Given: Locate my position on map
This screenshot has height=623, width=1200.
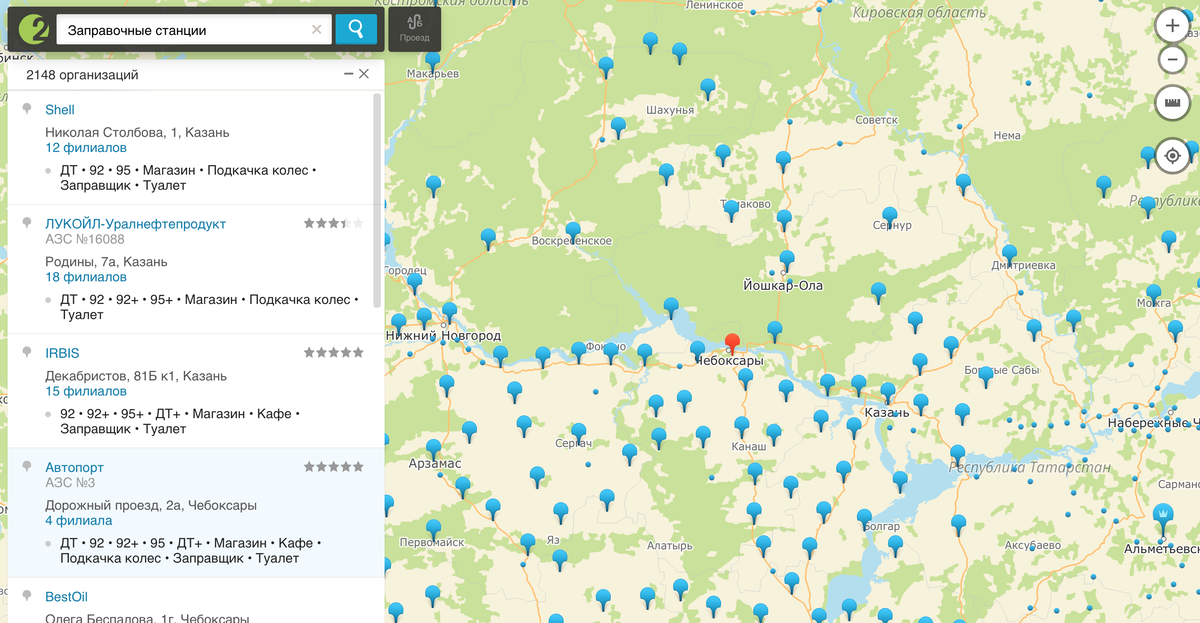Looking at the screenshot, I should click(1172, 156).
